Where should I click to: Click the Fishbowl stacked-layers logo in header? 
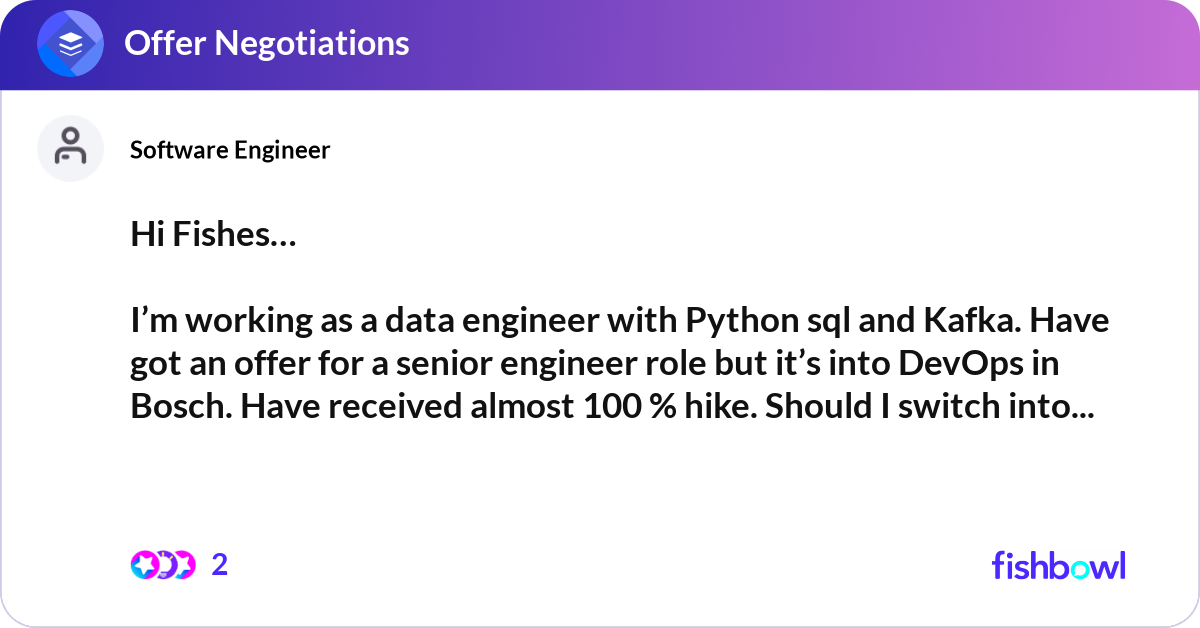[x=71, y=44]
